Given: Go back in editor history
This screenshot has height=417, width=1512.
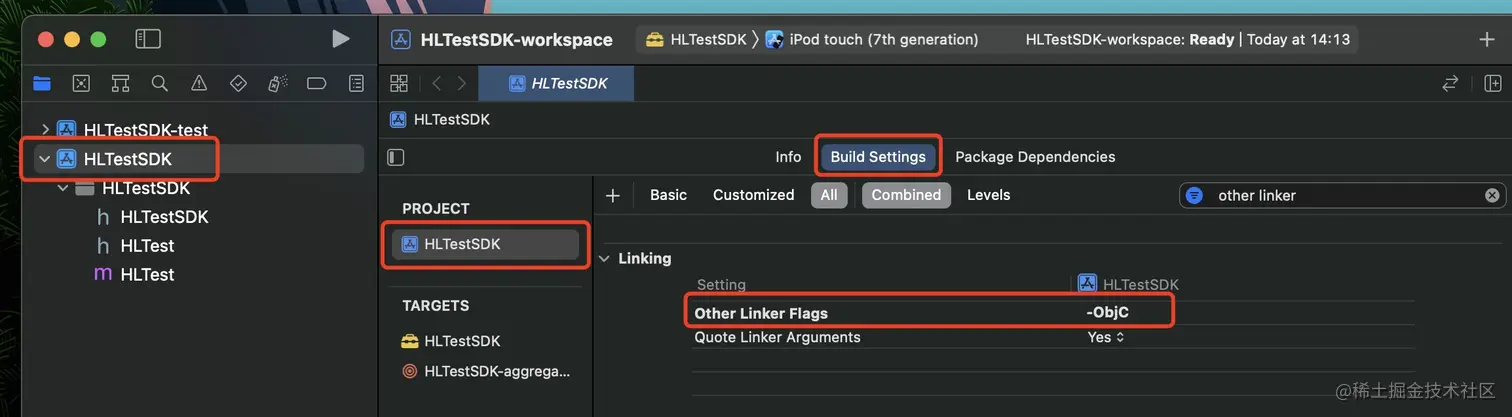Looking at the screenshot, I should [x=437, y=83].
